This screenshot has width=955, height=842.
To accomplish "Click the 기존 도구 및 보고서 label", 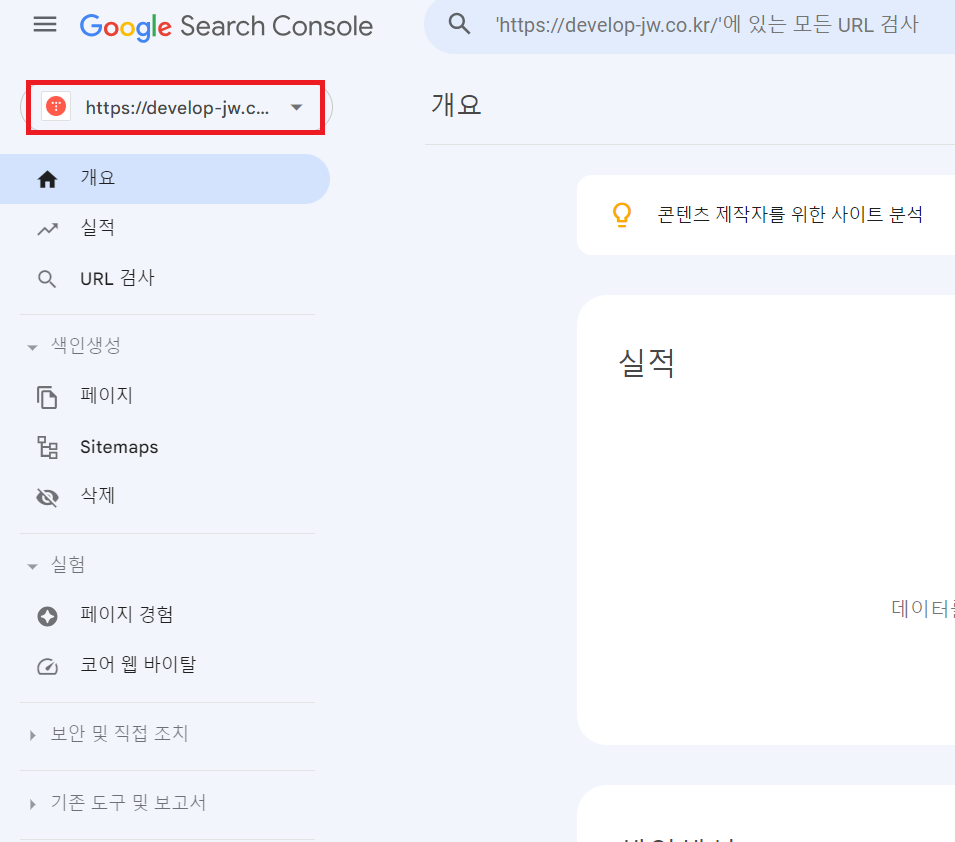I will [x=129, y=802].
